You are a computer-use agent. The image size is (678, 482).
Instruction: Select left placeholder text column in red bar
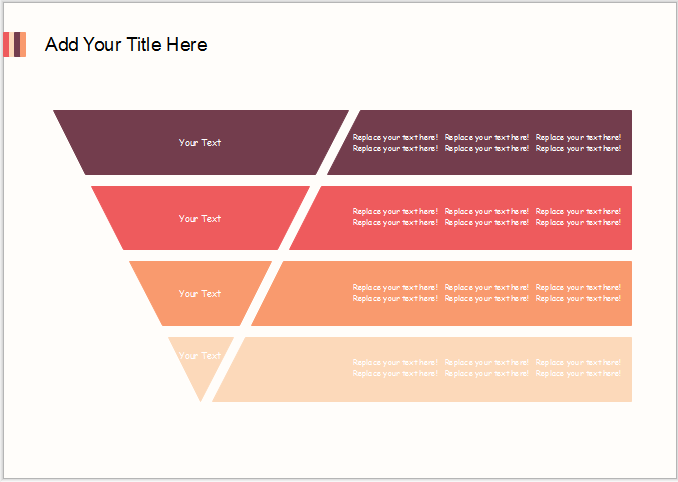tap(395, 217)
